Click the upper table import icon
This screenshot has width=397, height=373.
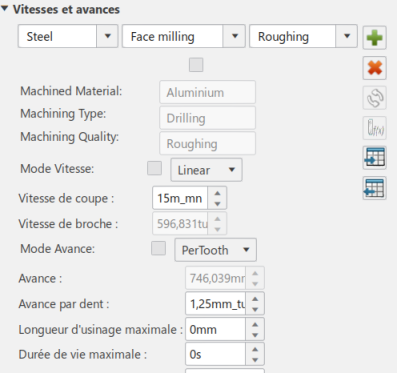pos(375,158)
